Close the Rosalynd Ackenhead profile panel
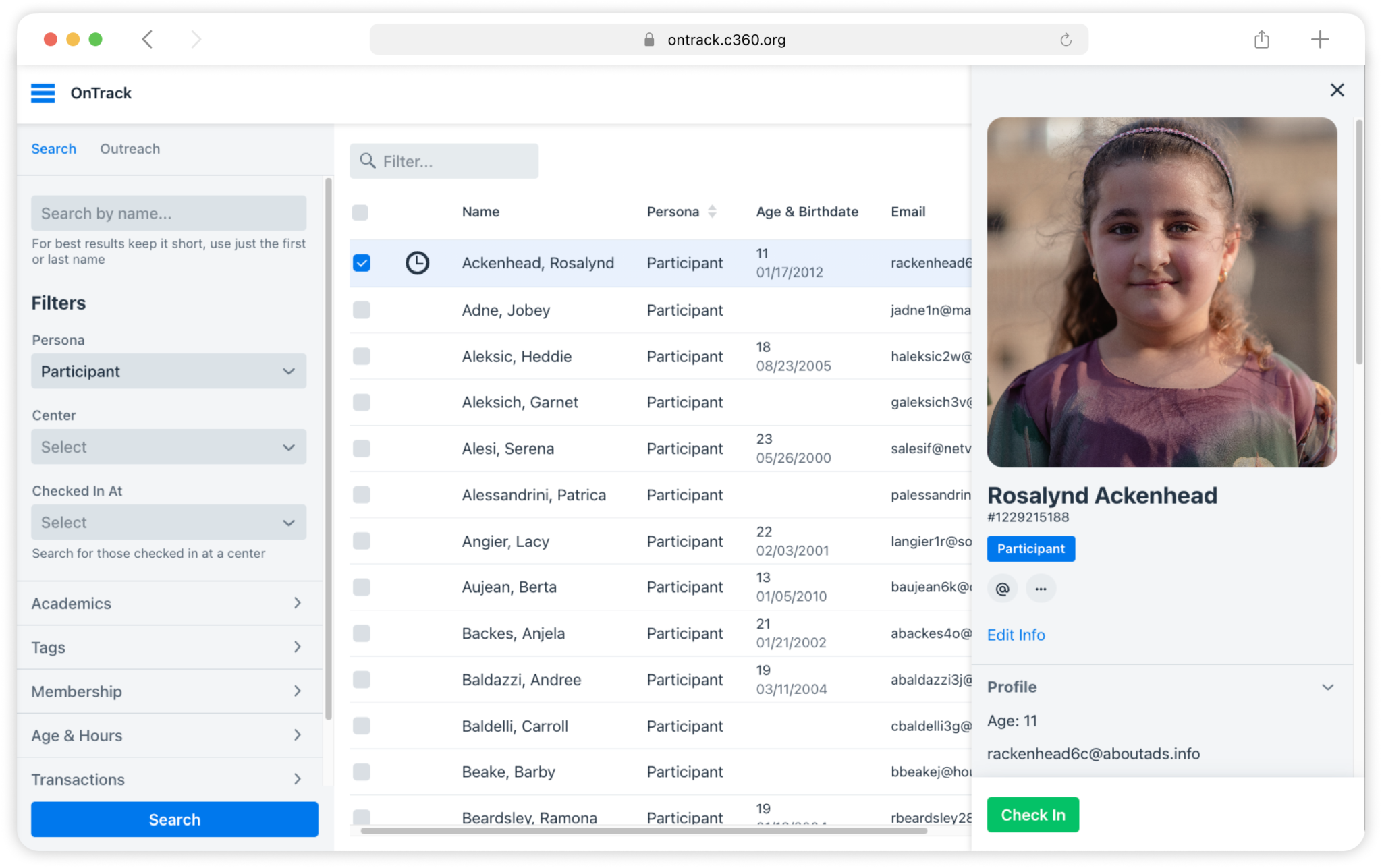This screenshot has height=868, width=1382. point(1337,90)
